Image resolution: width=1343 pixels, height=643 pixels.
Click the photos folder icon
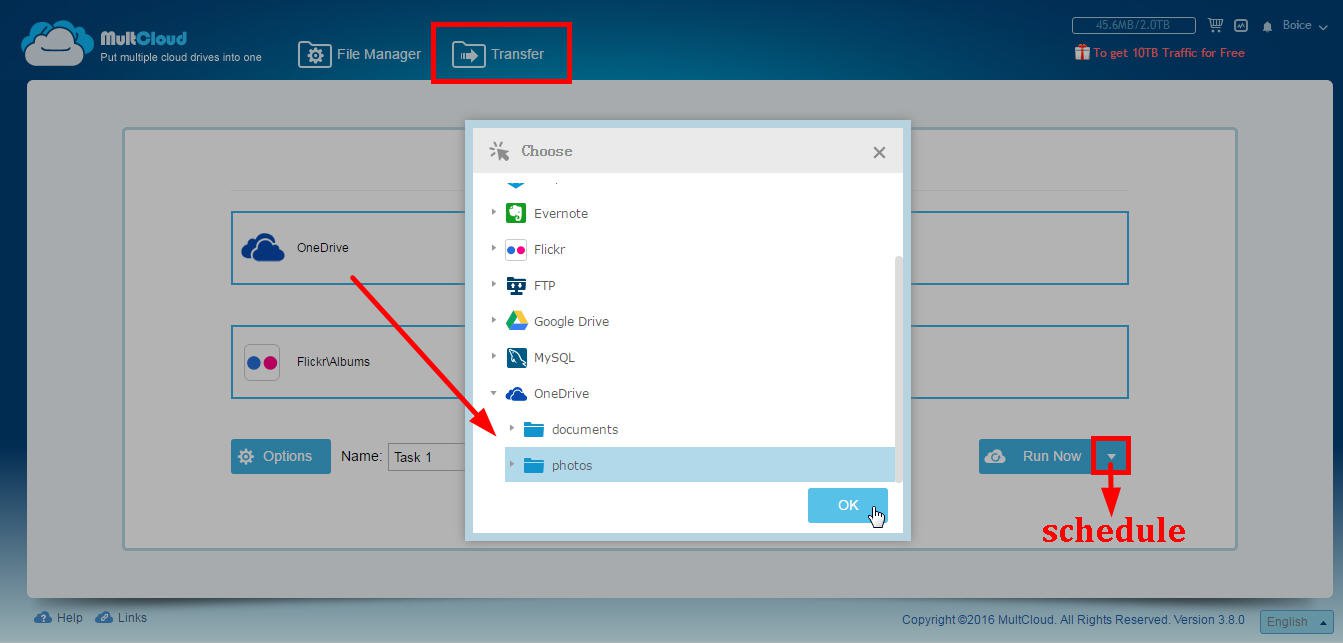coord(534,465)
